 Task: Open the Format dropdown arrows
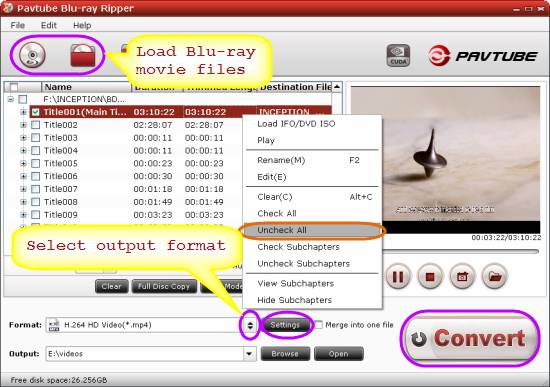[x=250, y=325]
